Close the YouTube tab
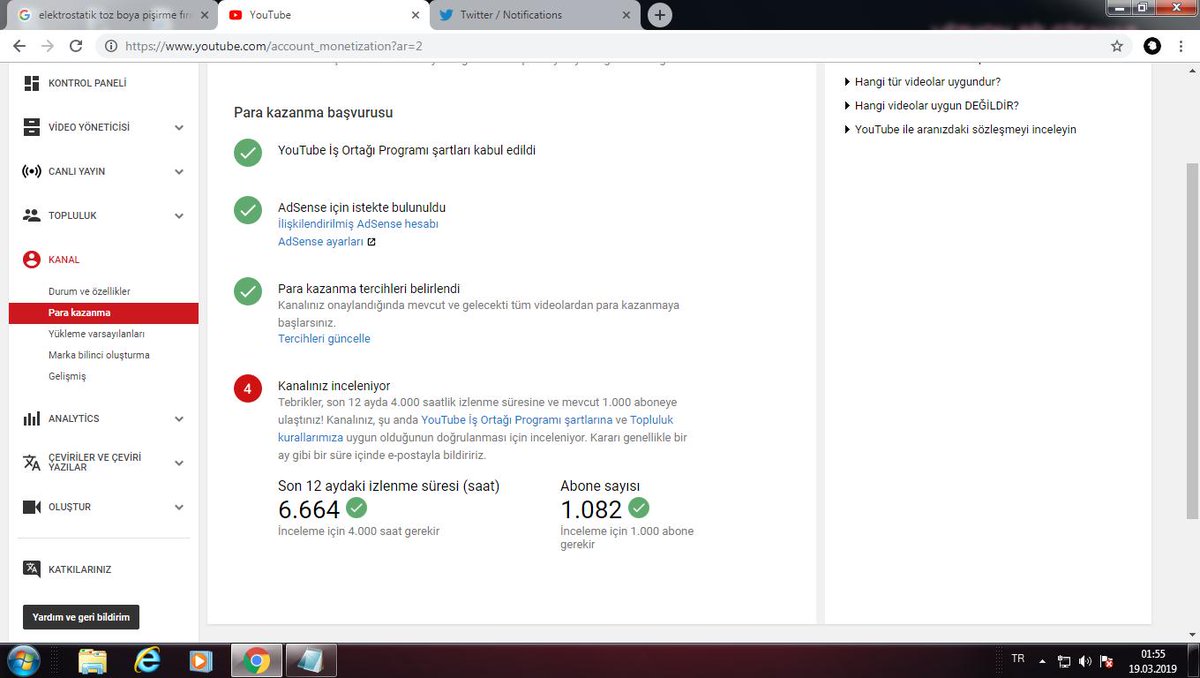1200x678 pixels. tap(413, 15)
